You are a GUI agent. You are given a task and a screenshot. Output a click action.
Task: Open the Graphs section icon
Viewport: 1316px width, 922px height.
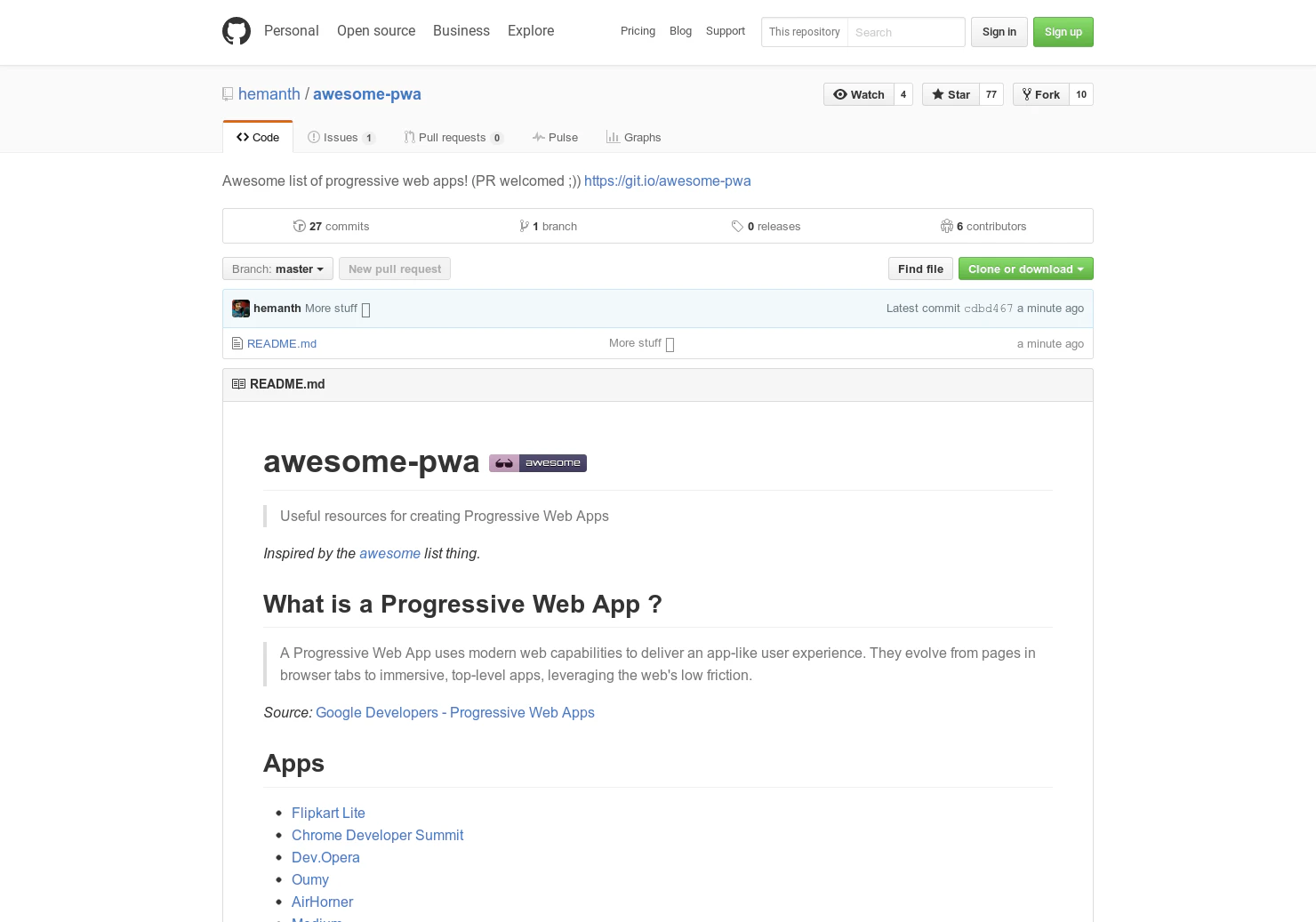coord(614,137)
